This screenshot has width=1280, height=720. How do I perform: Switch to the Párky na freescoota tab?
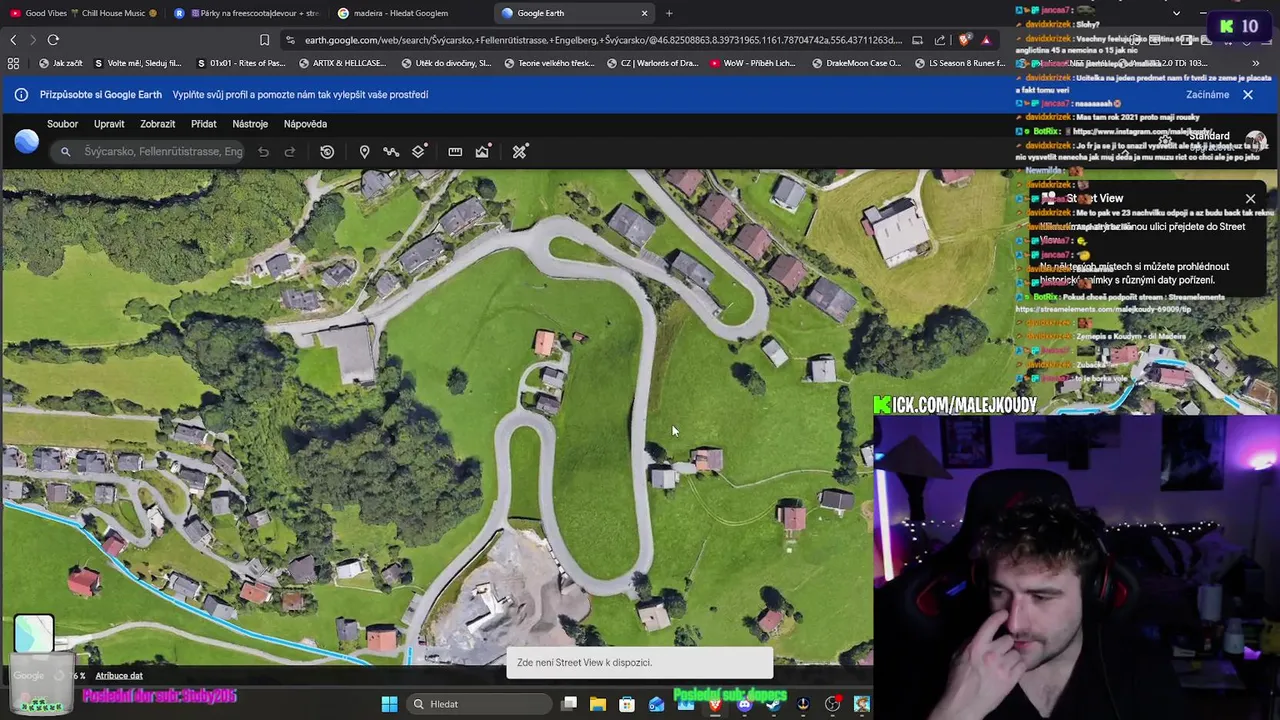[246, 13]
